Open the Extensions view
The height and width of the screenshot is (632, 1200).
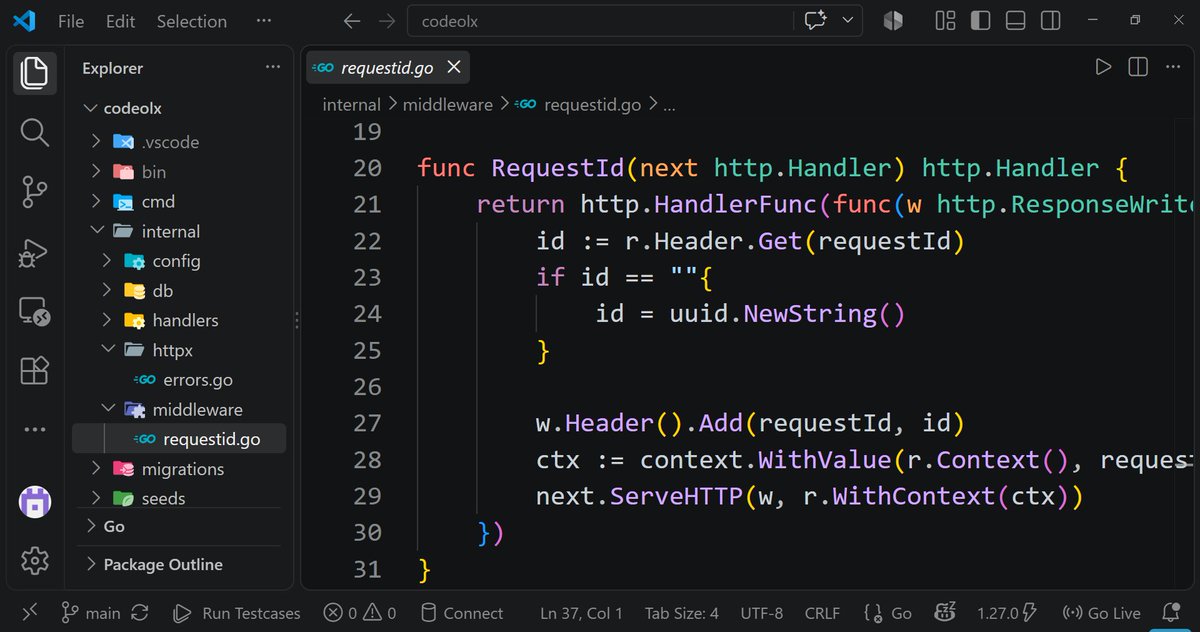tap(34, 370)
